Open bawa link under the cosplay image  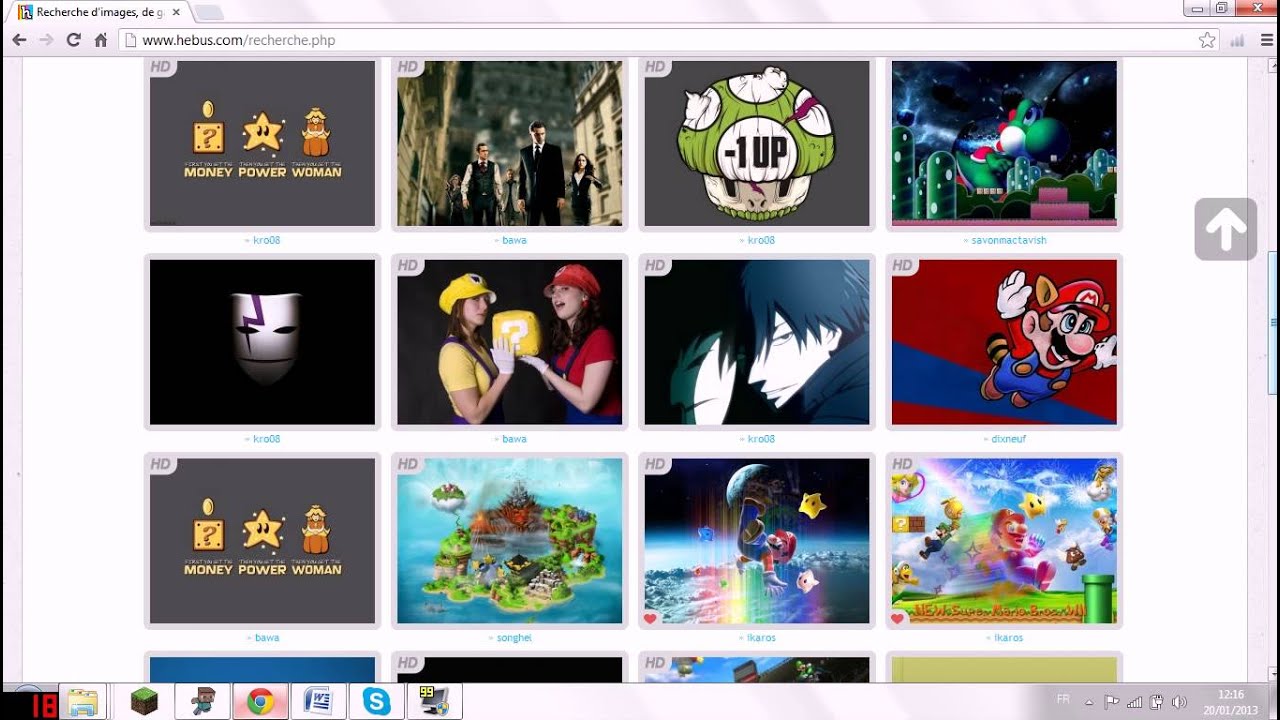514,439
